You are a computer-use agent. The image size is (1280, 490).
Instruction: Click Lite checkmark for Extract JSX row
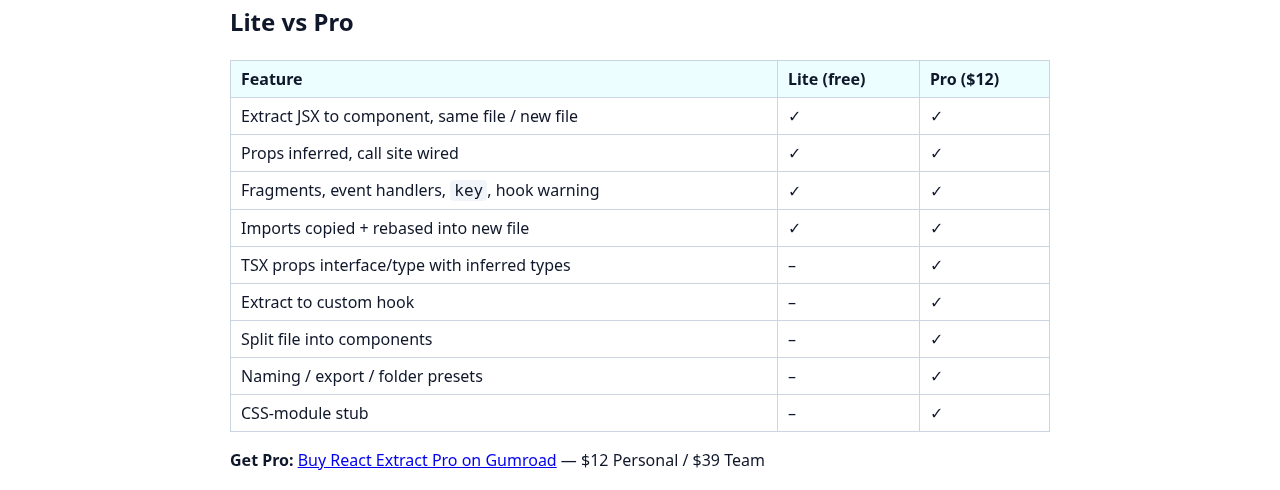point(794,116)
